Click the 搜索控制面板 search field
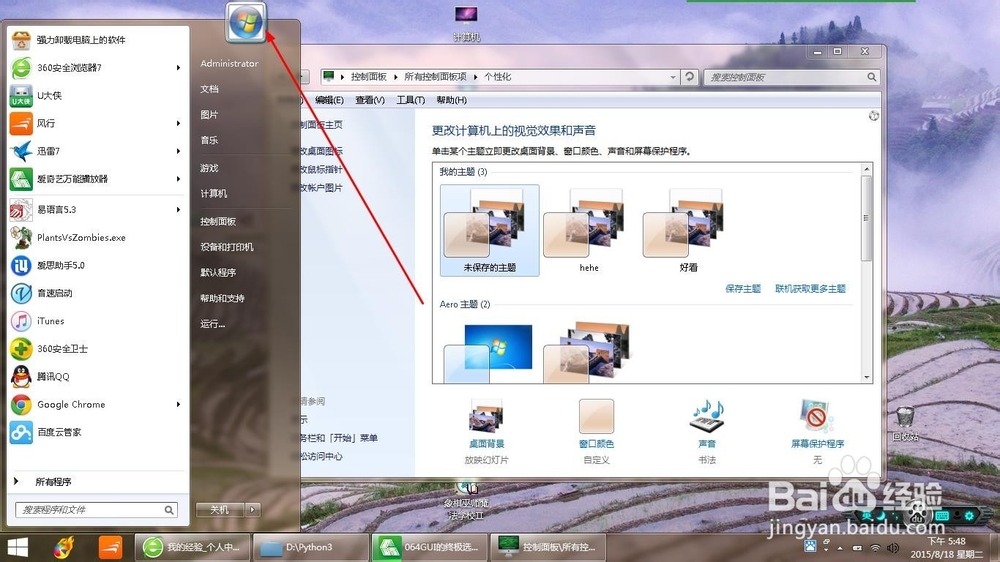Image resolution: width=1000 pixels, height=562 pixels. tap(791, 77)
